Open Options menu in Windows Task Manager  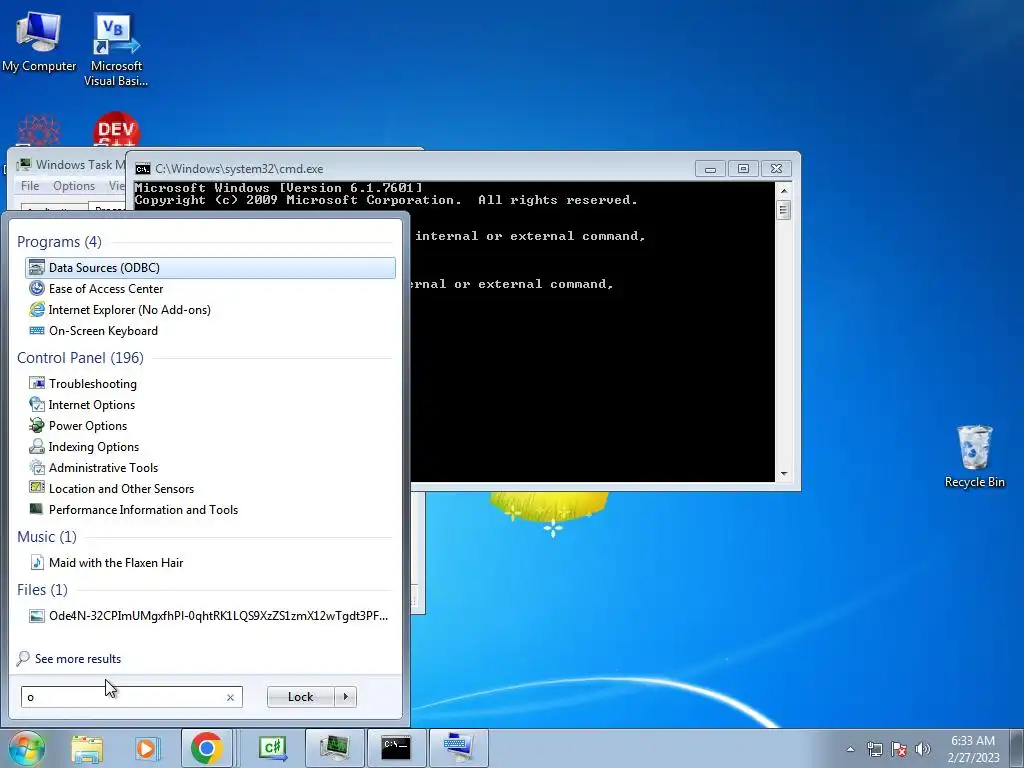pos(74,186)
